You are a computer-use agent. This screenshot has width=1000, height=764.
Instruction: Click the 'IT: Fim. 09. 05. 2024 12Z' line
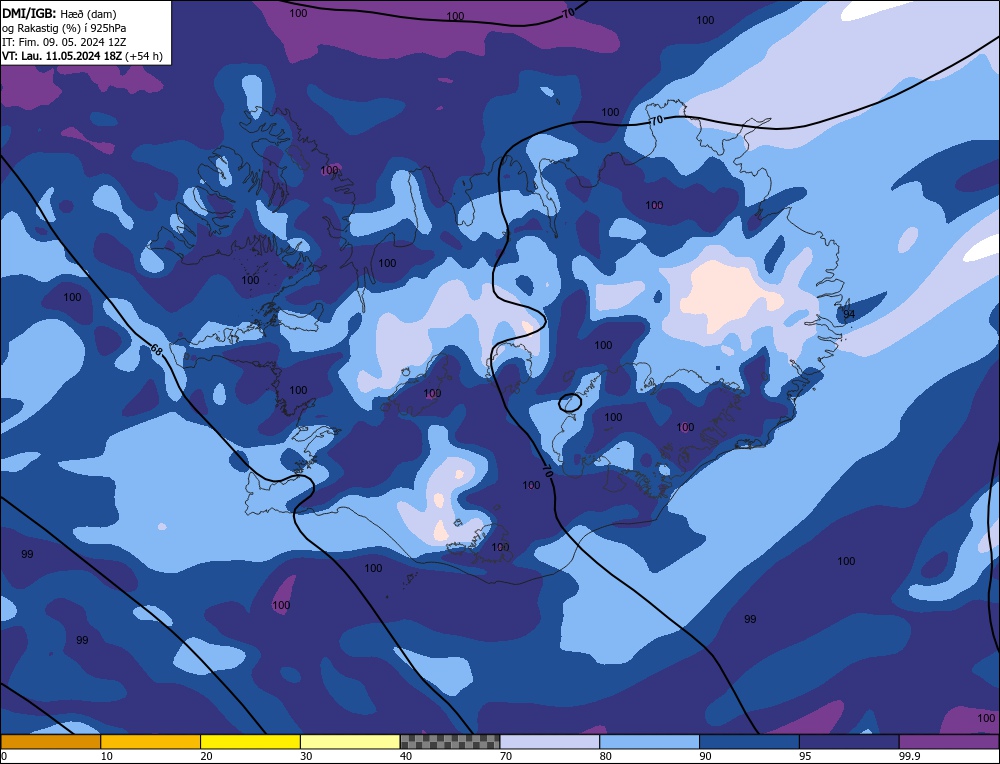tap(64, 42)
